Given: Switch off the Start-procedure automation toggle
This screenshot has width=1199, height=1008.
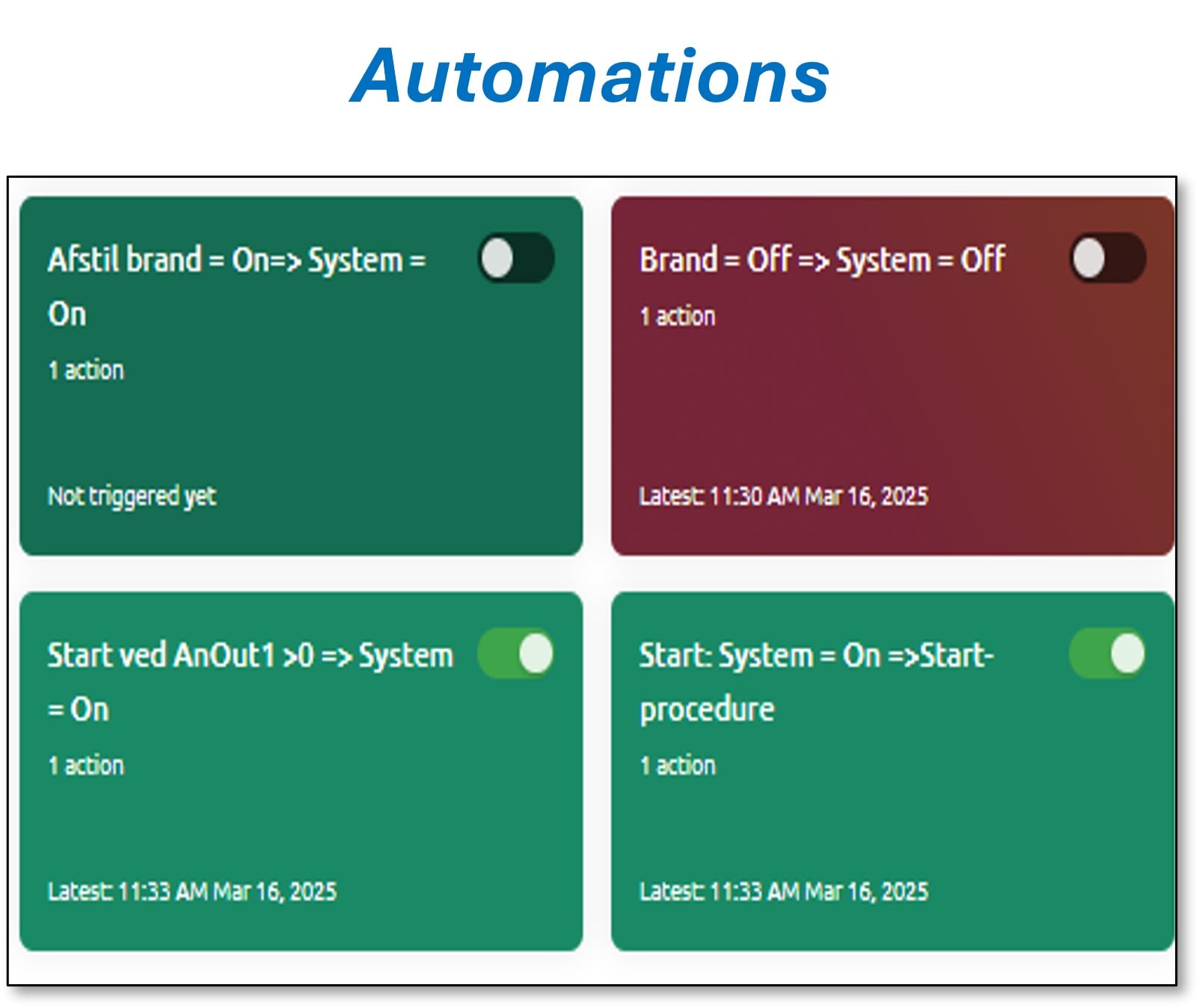Looking at the screenshot, I should 1107,654.
